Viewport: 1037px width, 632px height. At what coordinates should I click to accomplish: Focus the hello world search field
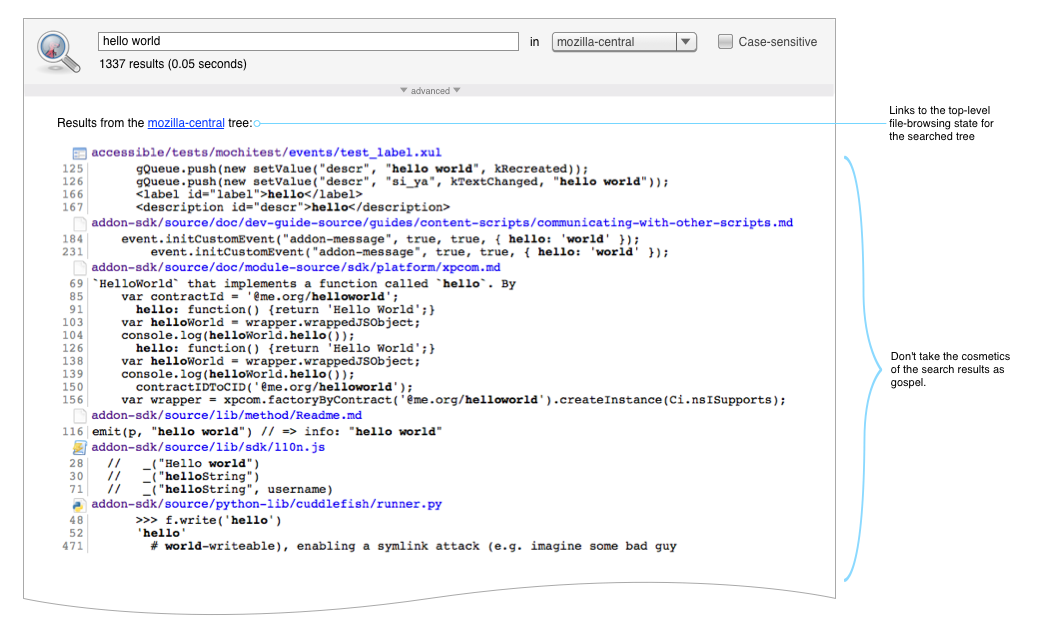pyautogui.click(x=308, y=41)
